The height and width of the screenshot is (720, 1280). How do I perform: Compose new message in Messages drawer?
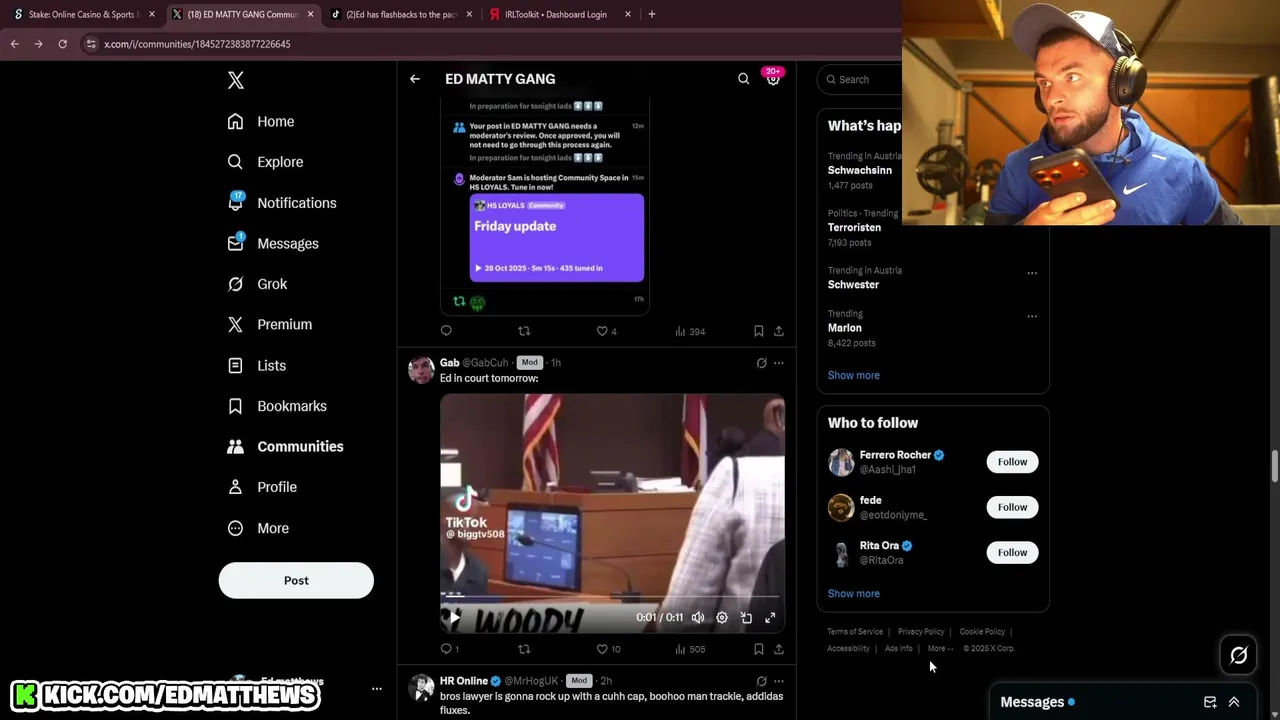1210,702
